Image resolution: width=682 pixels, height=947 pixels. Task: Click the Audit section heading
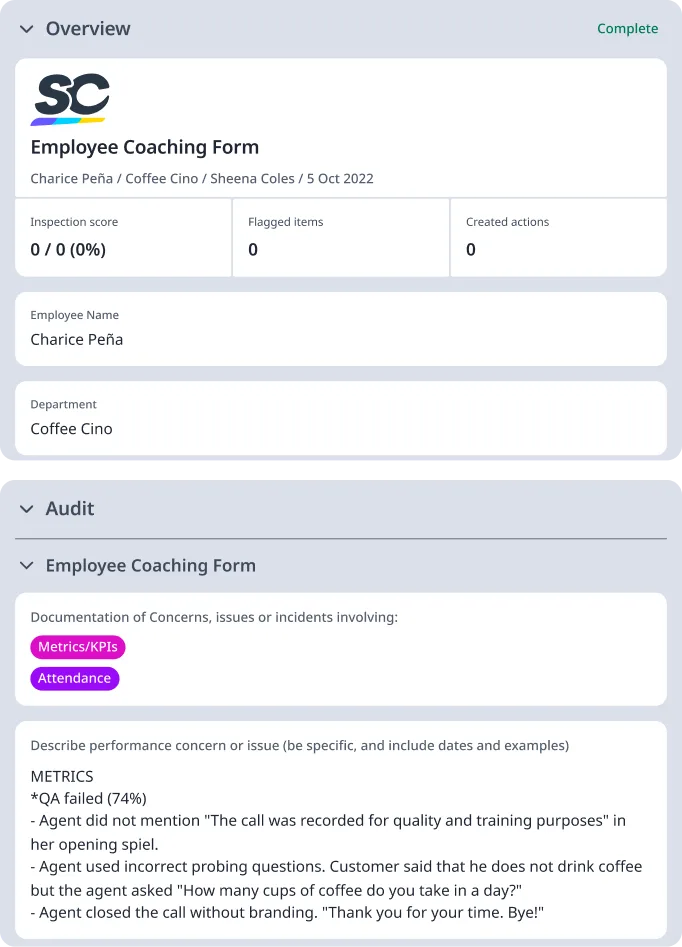coord(70,509)
